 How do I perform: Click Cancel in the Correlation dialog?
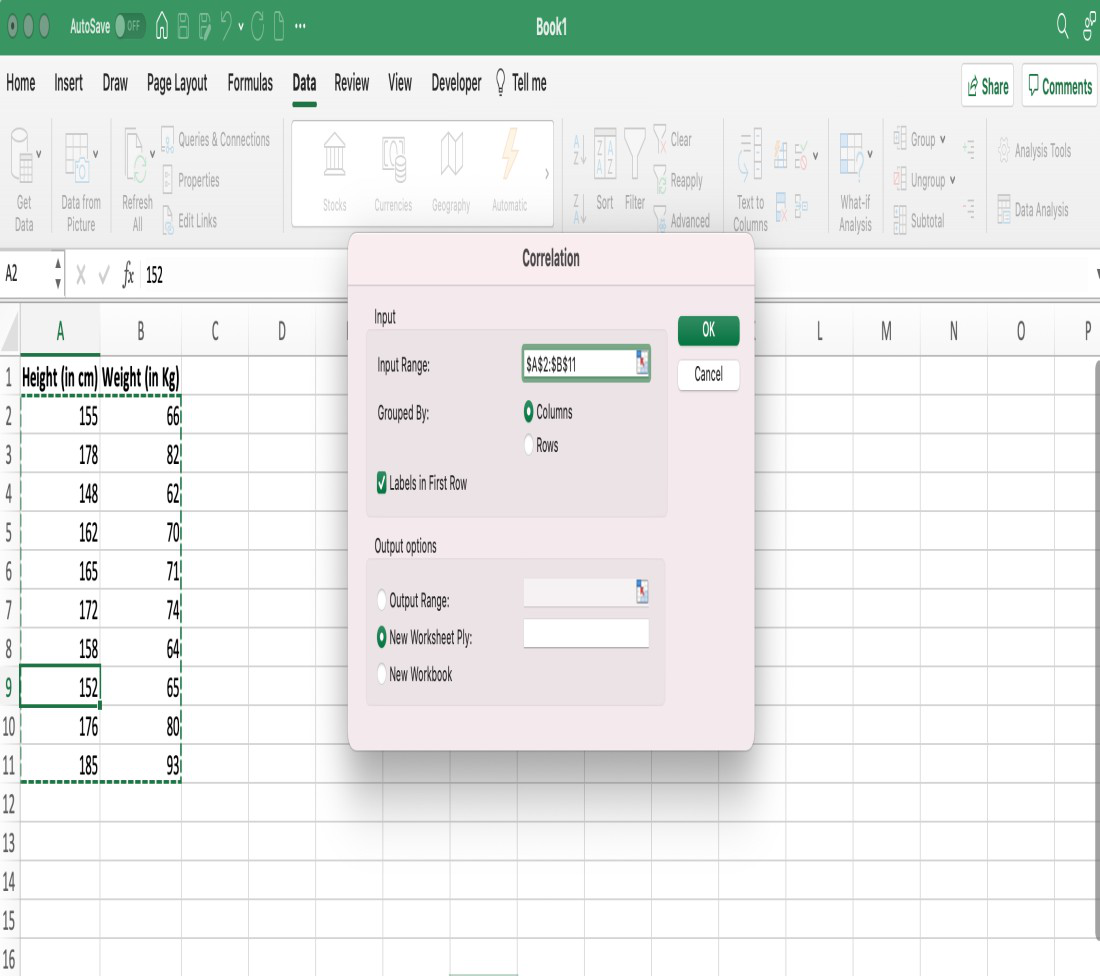coord(709,374)
